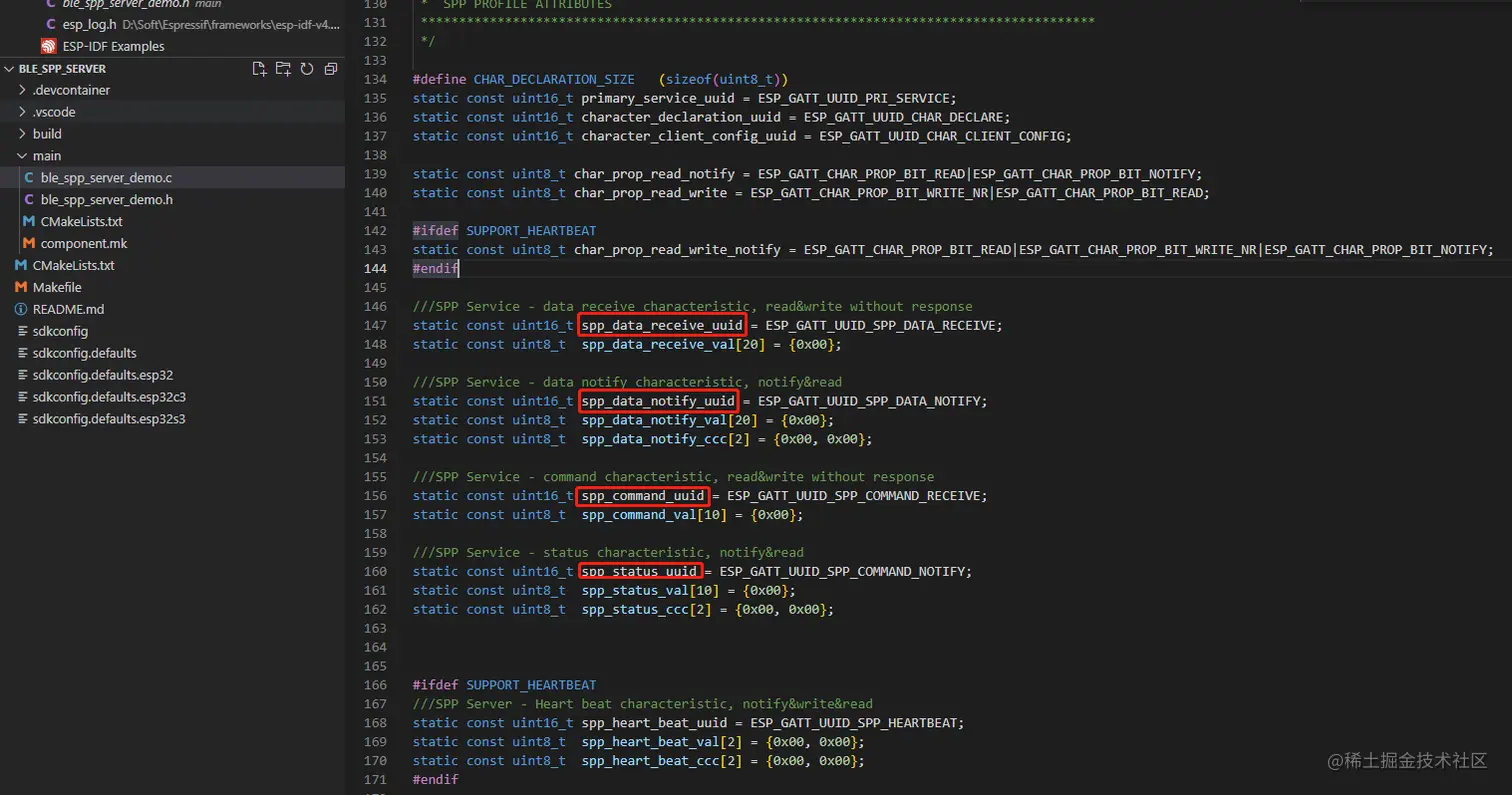Click line number 166 in the gutter
The image size is (1512, 795).
[375, 685]
